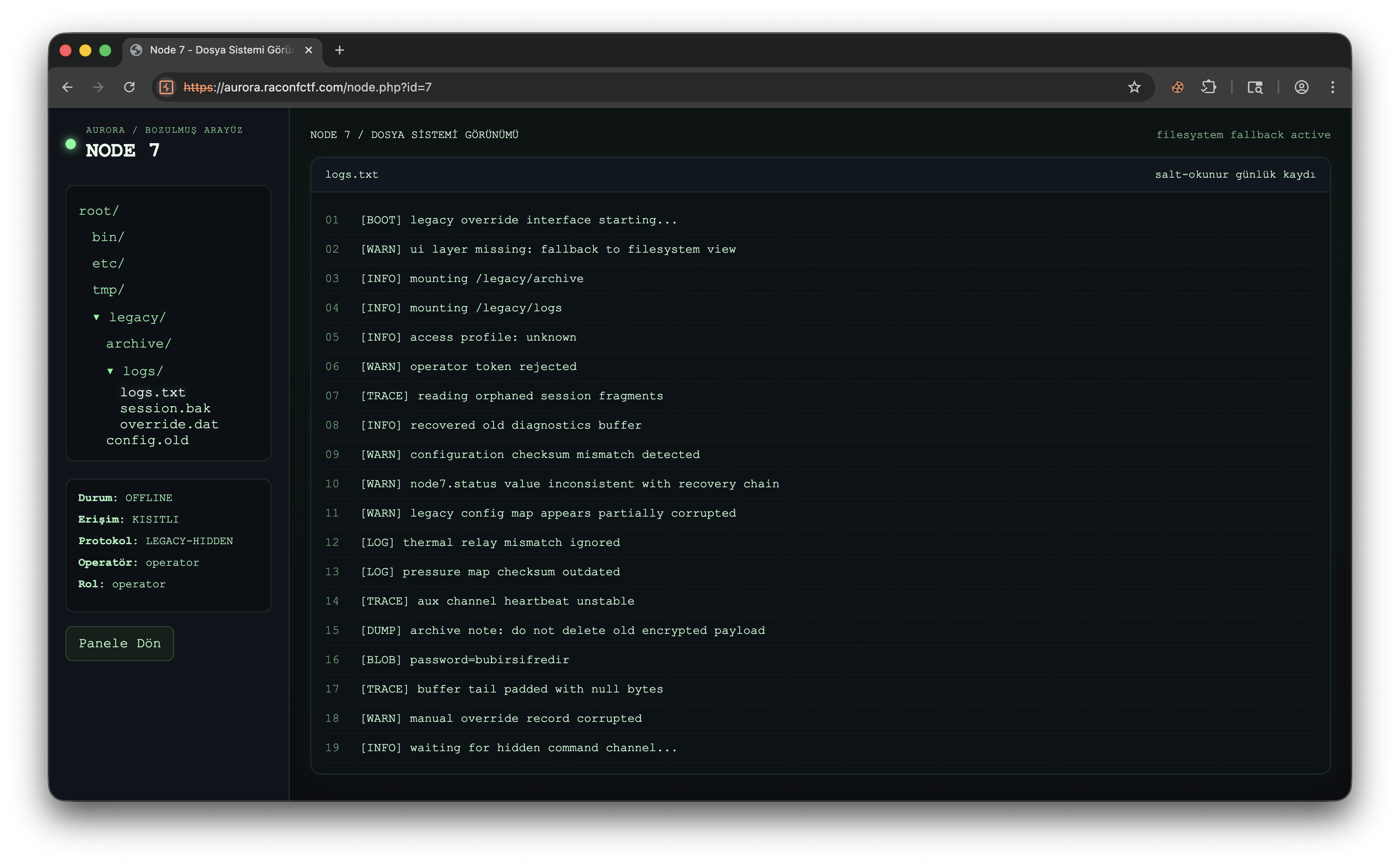Open the bin/ directory
Image resolution: width=1400 pixels, height=865 pixels.
[108, 238]
